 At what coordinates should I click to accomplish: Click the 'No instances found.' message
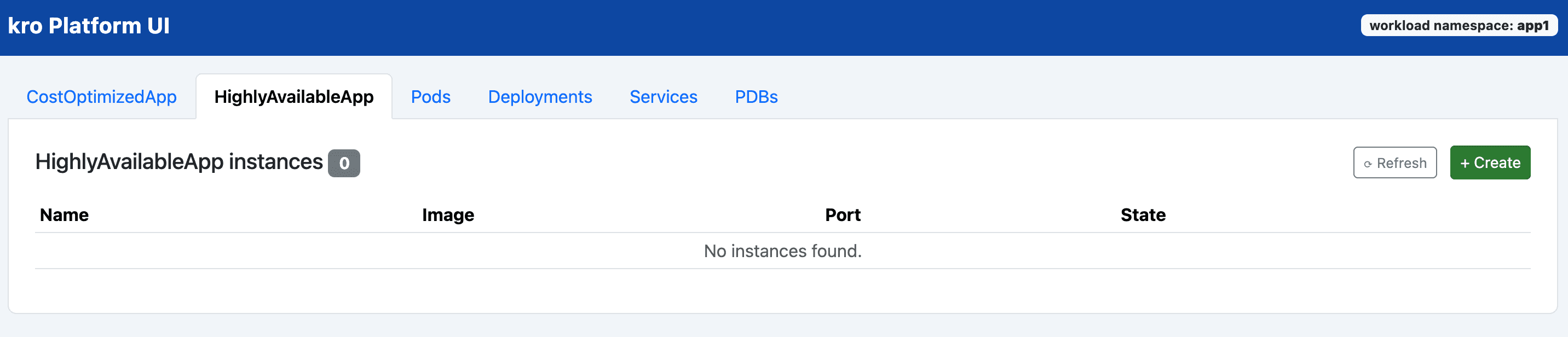[783, 251]
